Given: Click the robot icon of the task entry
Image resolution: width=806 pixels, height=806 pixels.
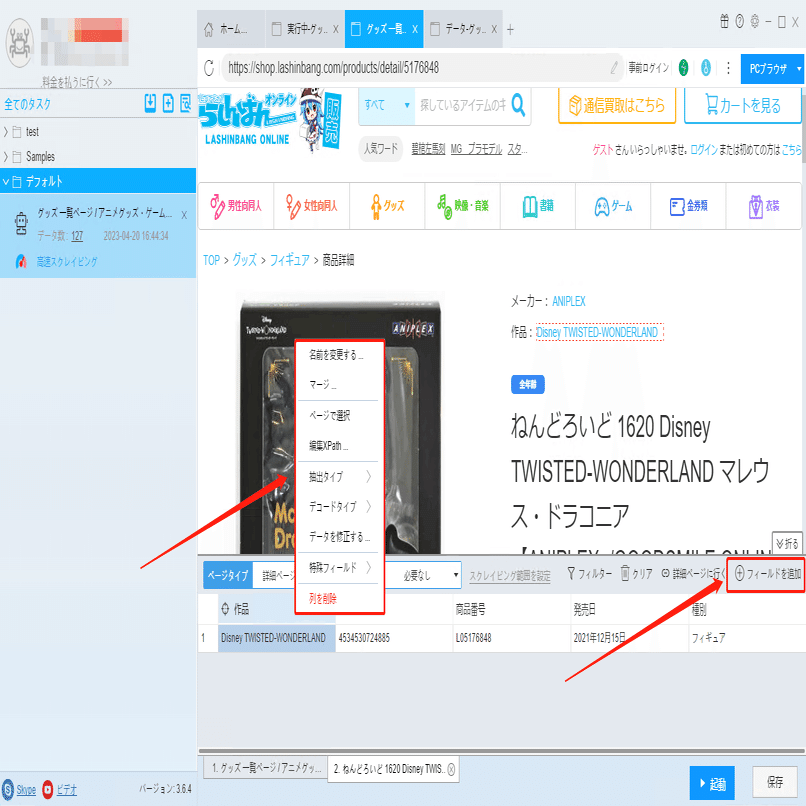Looking at the screenshot, I should click(21, 224).
